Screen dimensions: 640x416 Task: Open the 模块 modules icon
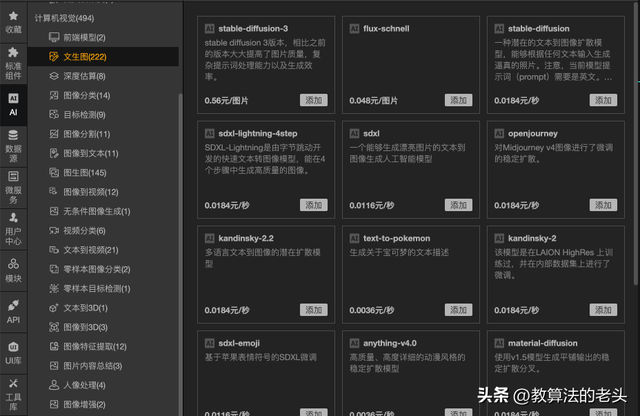click(13, 264)
